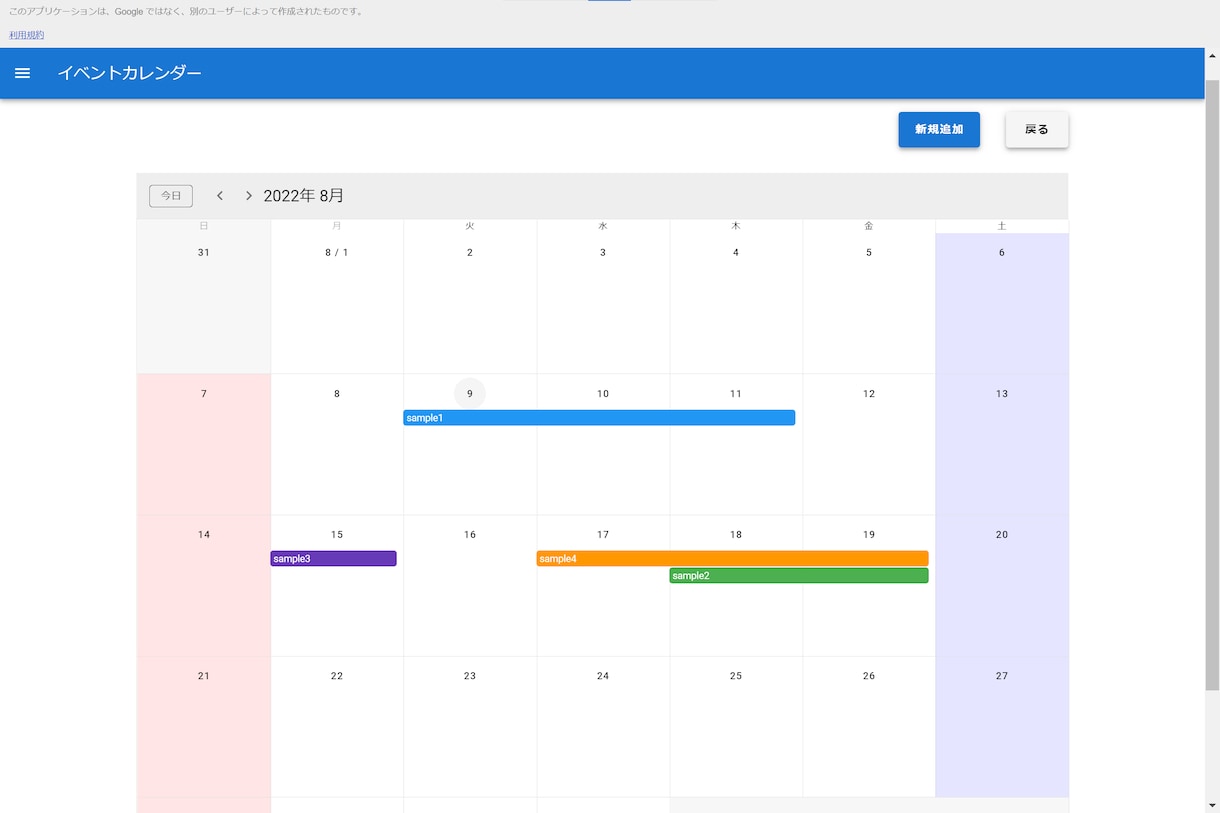Image resolution: width=1220 pixels, height=813 pixels.
Task: Click date 14 on the calendar
Action: tap(204, 535)
